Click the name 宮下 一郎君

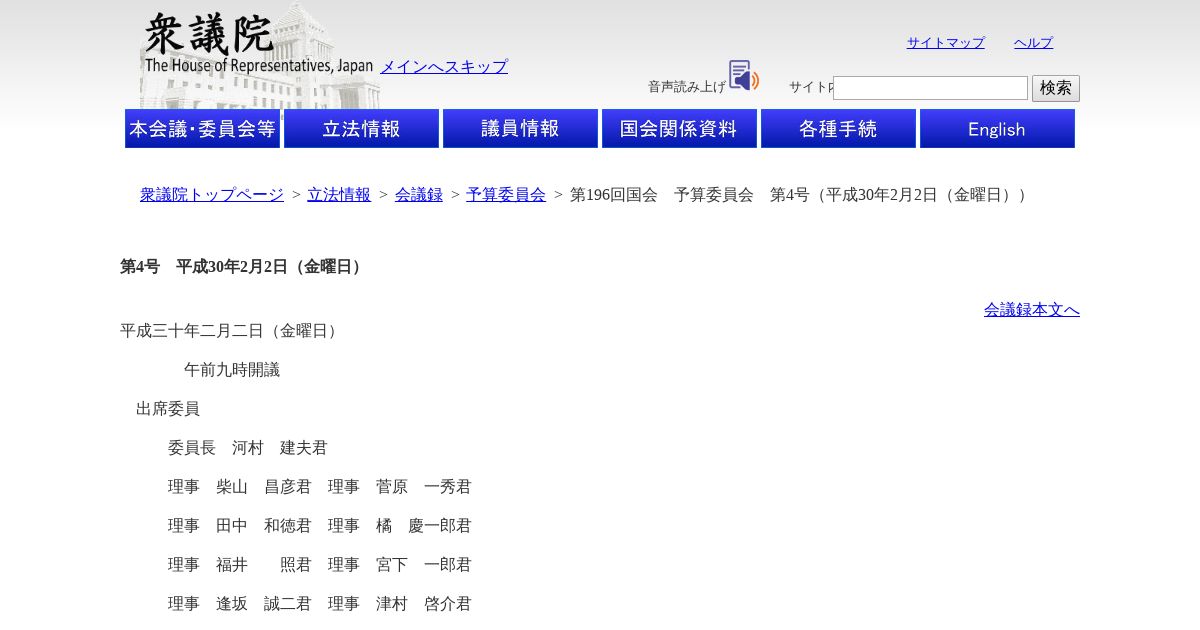(424, 565)
